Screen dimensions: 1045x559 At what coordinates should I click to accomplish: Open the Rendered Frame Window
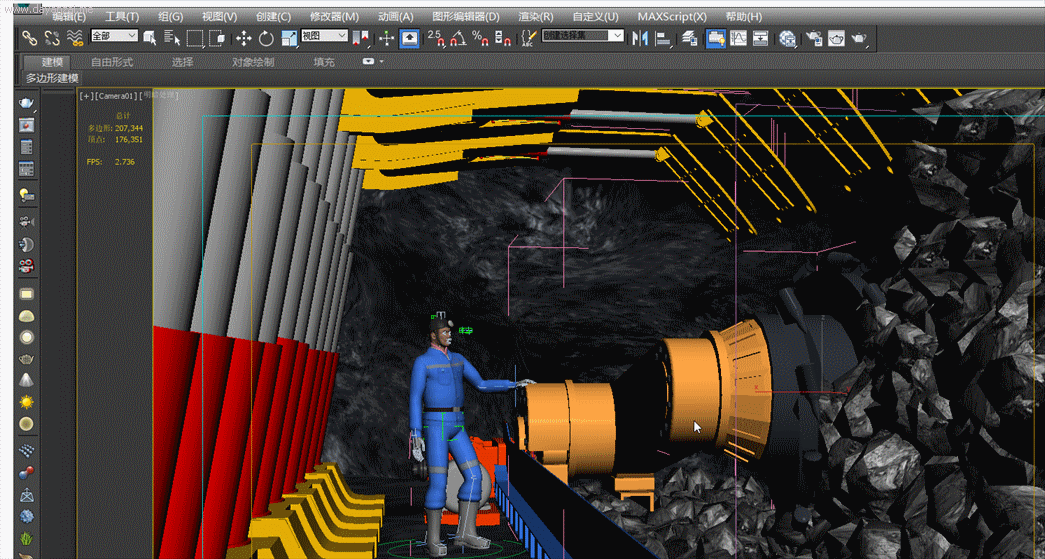pos(836,38)
